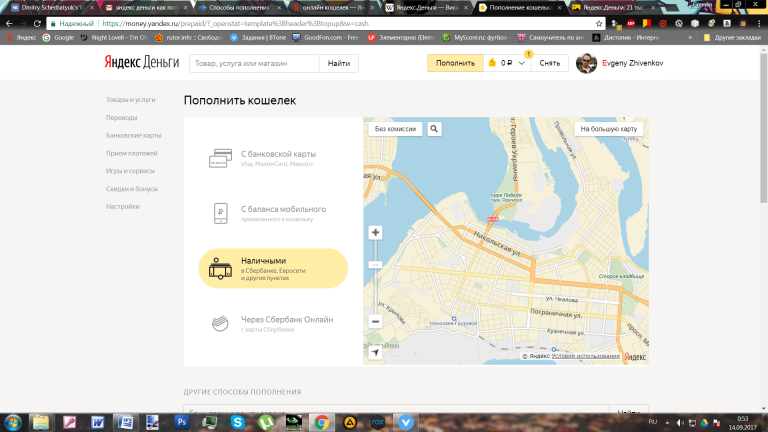This screenshot has width=768, height=432.
Task: Click the wallet hand icon near balance
Action: 492,63
